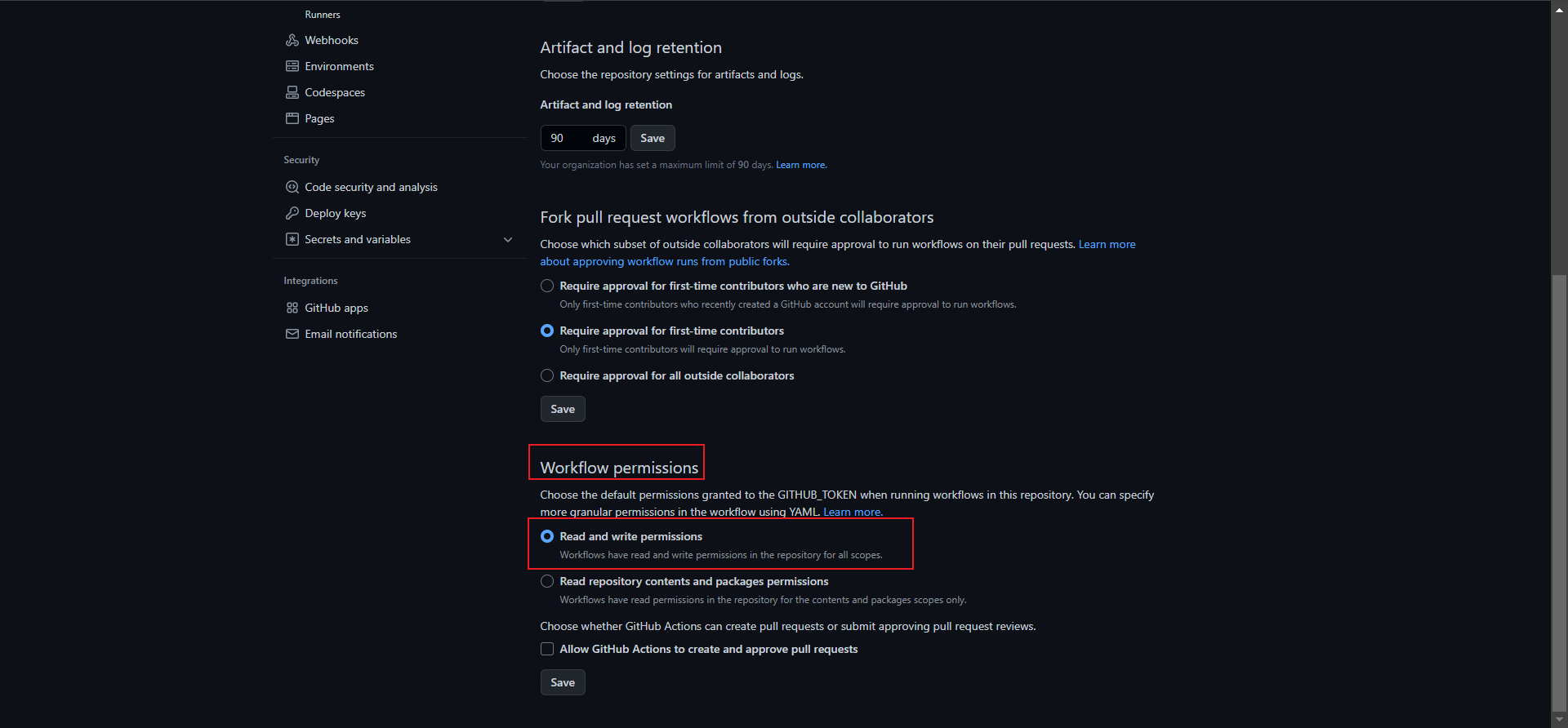1568x728 pixels.
Task: Open the approving workflow runs learn more link
Action: point(664,261)
